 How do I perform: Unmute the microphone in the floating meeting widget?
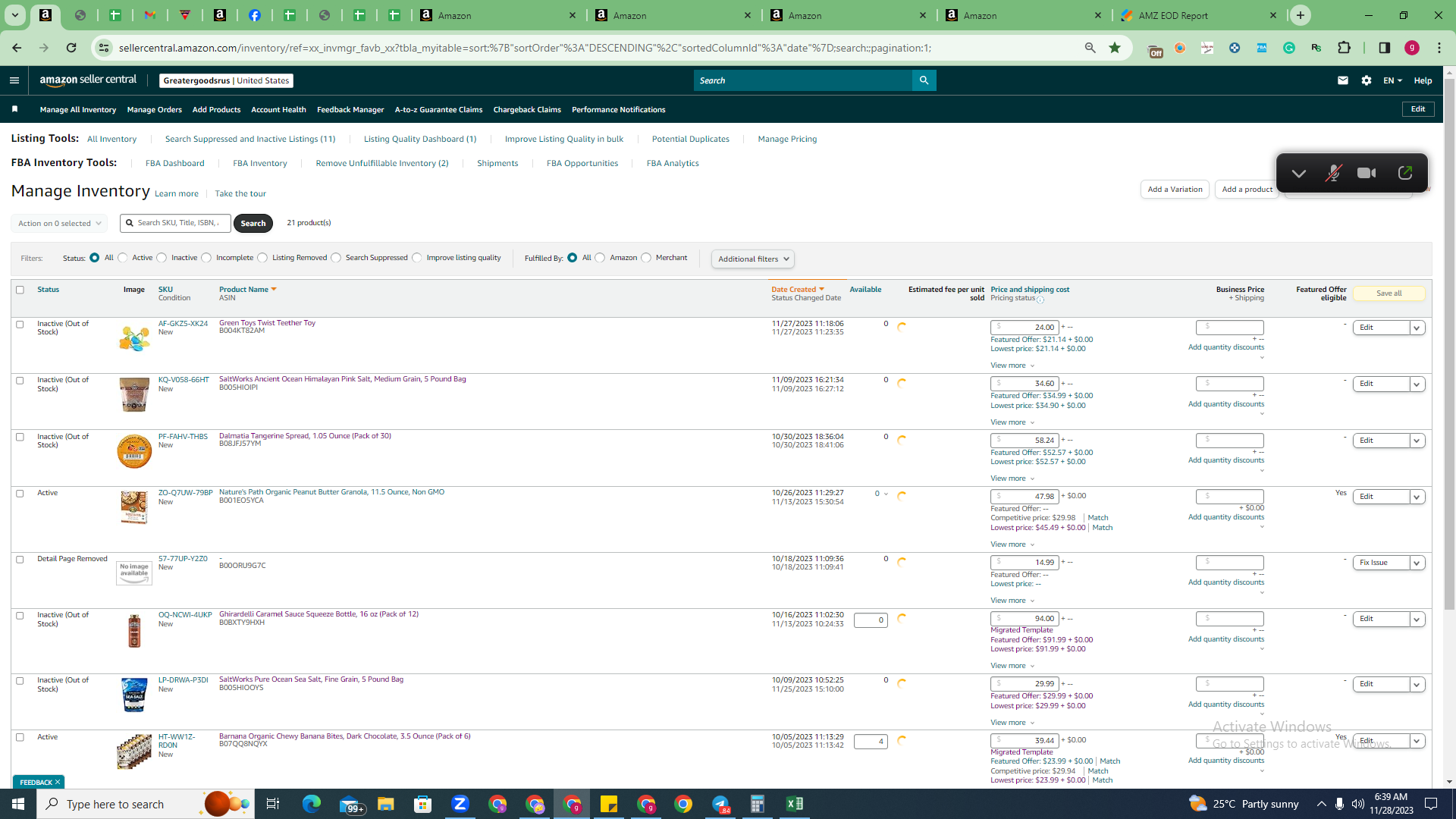(1332, 173)
